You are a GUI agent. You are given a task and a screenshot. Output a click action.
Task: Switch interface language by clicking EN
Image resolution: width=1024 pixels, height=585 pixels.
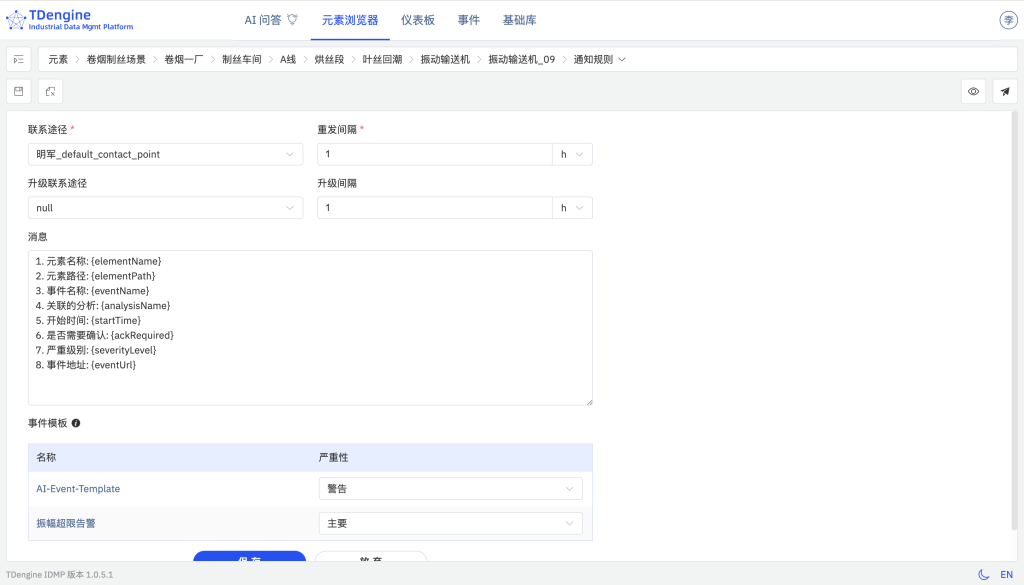(x=1005, y=574)
